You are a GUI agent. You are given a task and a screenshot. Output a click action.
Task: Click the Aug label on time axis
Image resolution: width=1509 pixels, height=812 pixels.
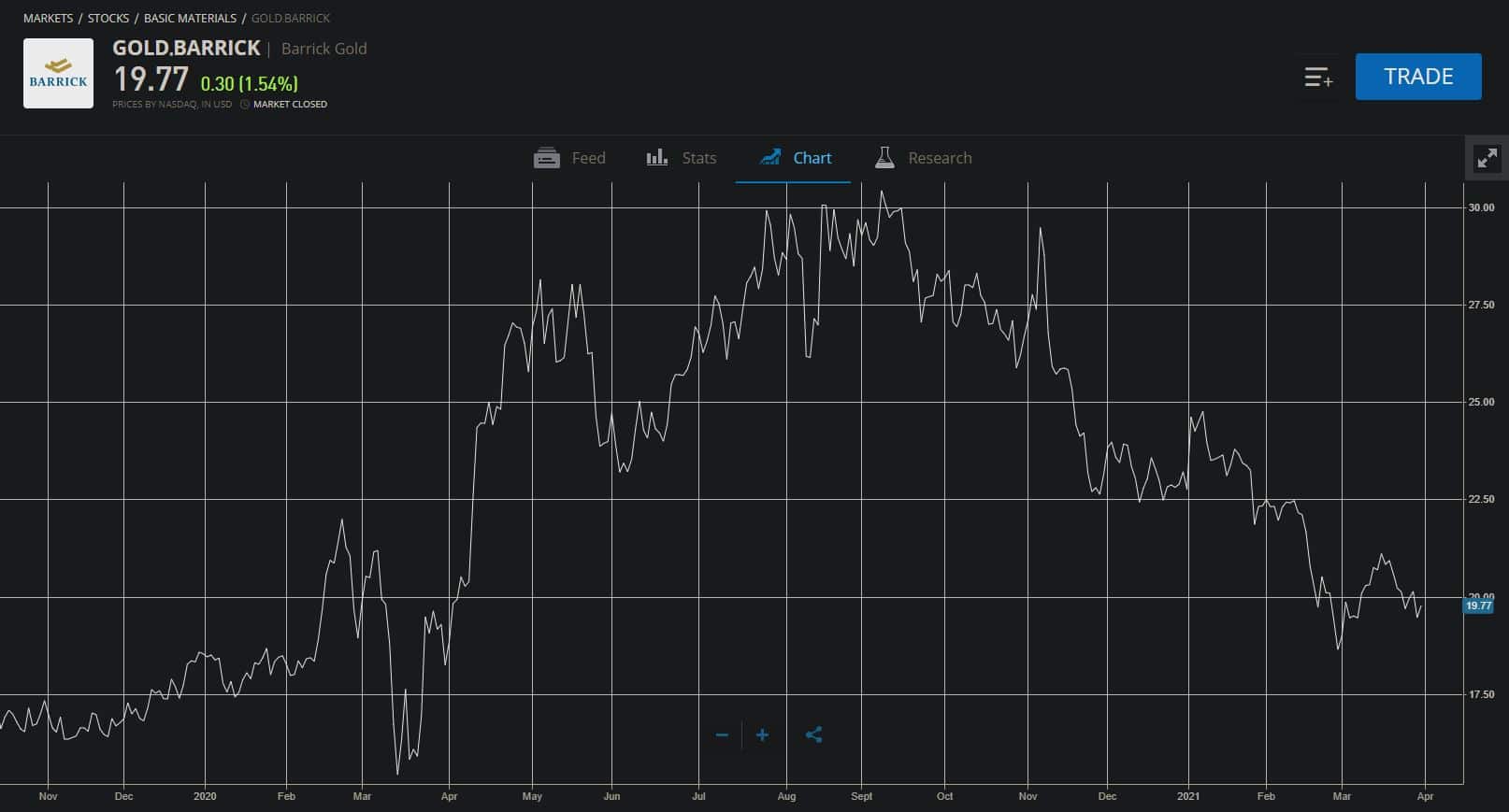pos(786,796)
